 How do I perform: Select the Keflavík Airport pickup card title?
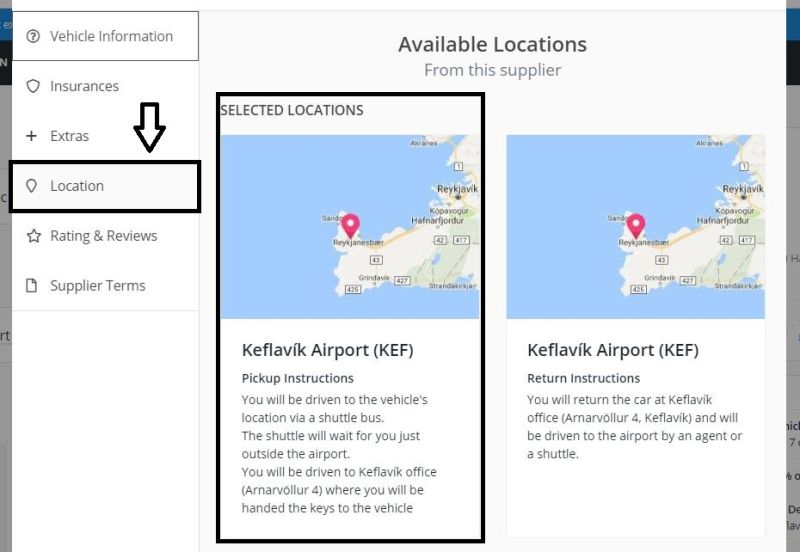pyautogui.click(x=328, y=350)
